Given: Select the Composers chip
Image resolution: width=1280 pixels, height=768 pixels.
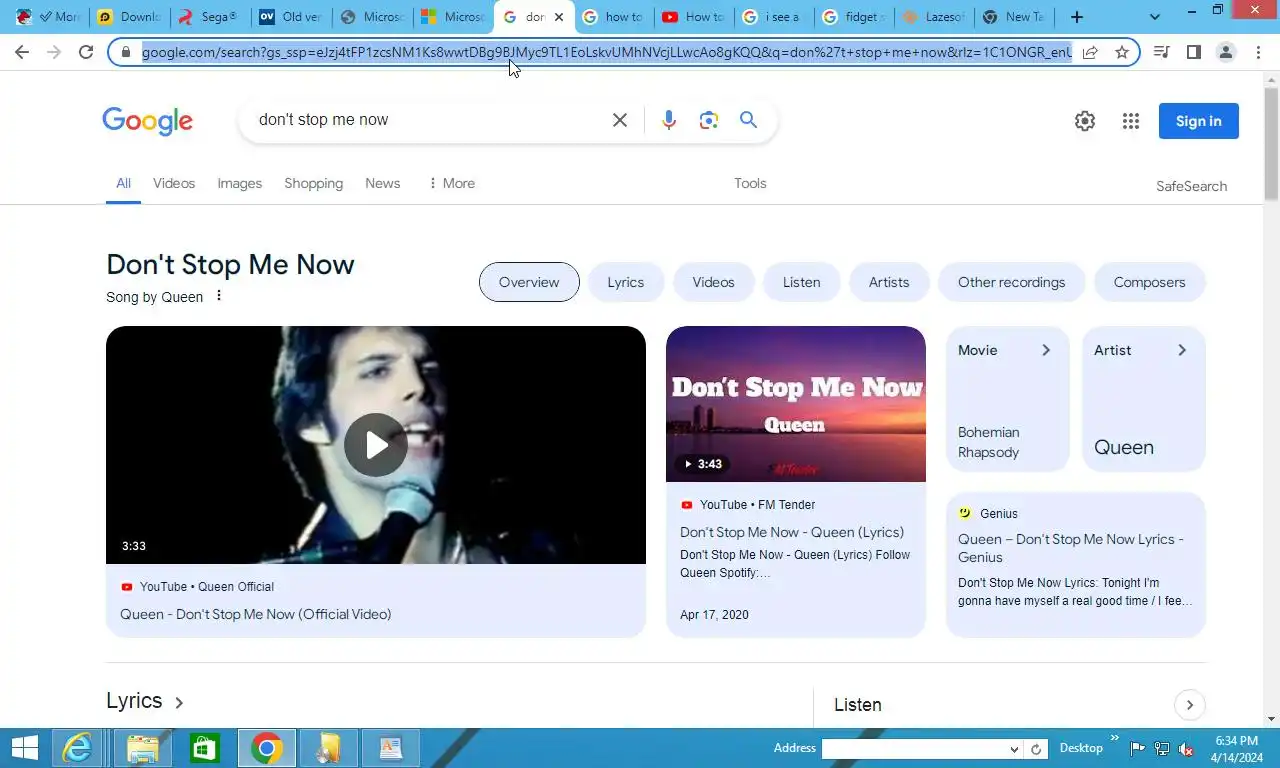Looking at the screenshot, I should [1150, 282].
